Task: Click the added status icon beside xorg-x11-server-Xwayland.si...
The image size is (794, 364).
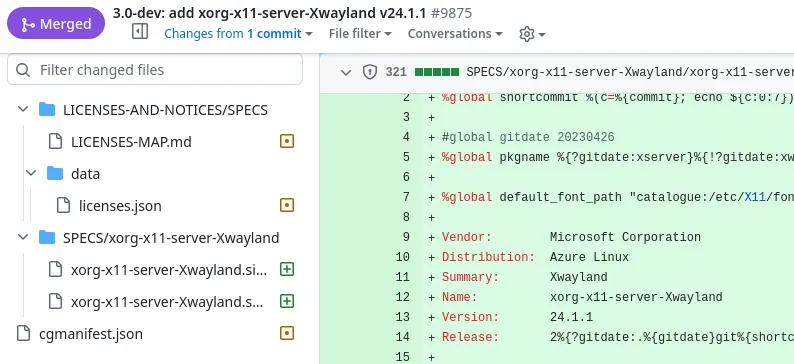Action: click(x=287, y=269)
